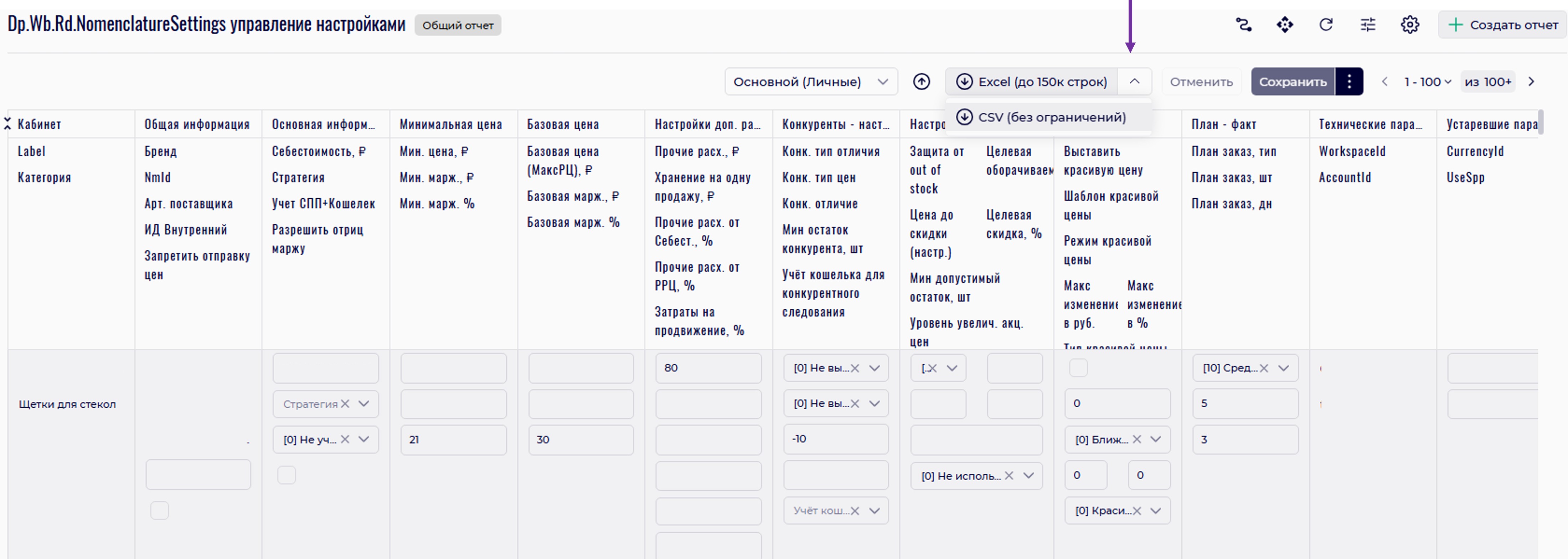Toggle the Выставить красивую цену checkbox
This screenshot has width=1568, height=559.
tap(1078, 368)
